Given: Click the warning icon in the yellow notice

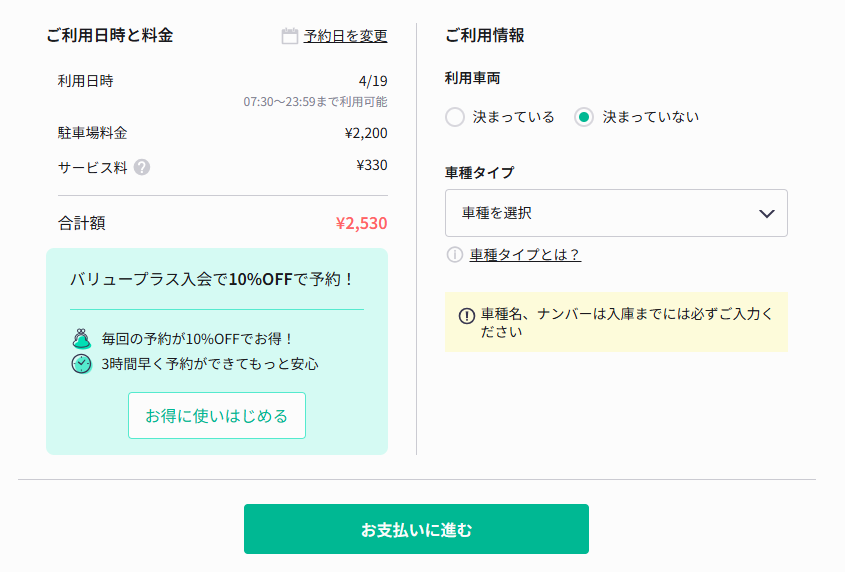Looking at the screenshot, I should coord(467,316).
